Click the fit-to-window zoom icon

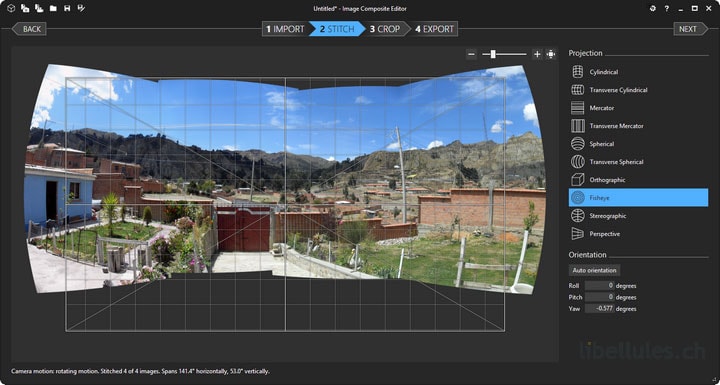point(551,54)
